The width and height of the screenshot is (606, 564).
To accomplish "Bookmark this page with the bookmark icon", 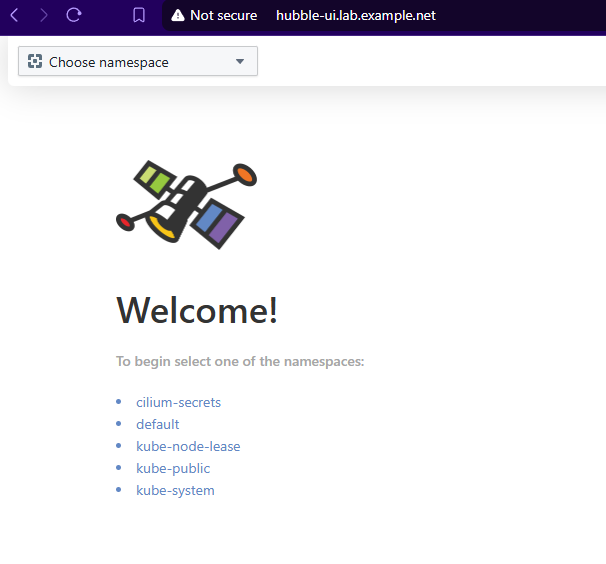I will tap(139, 15).
